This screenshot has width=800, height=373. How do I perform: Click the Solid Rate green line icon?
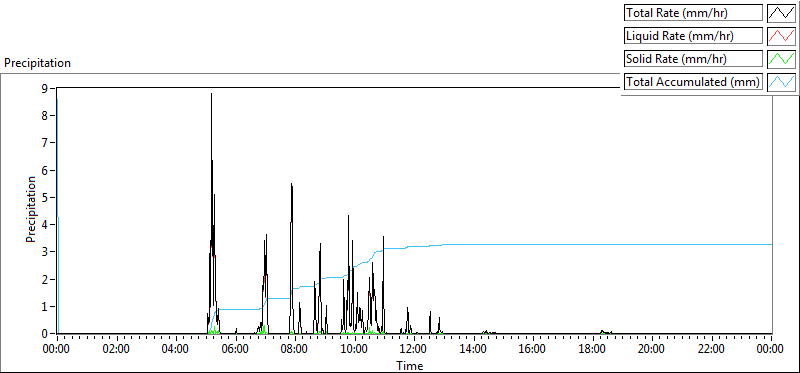(781, 59)
